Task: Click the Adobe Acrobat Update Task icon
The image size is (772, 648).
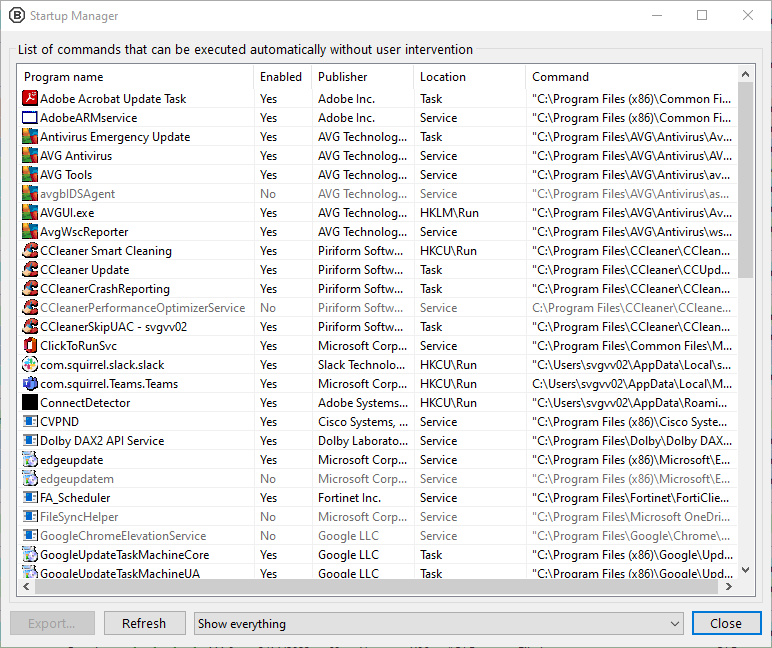Action: 30,98
